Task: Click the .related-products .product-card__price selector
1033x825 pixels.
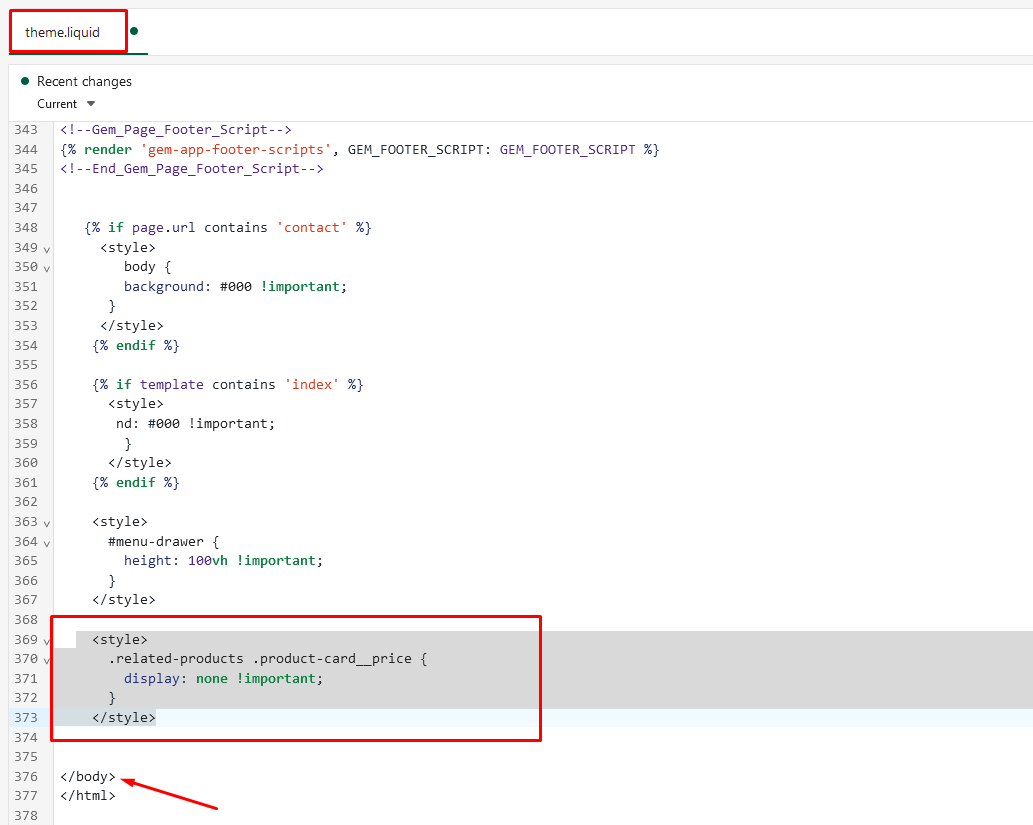Action: tap(260, 658)
